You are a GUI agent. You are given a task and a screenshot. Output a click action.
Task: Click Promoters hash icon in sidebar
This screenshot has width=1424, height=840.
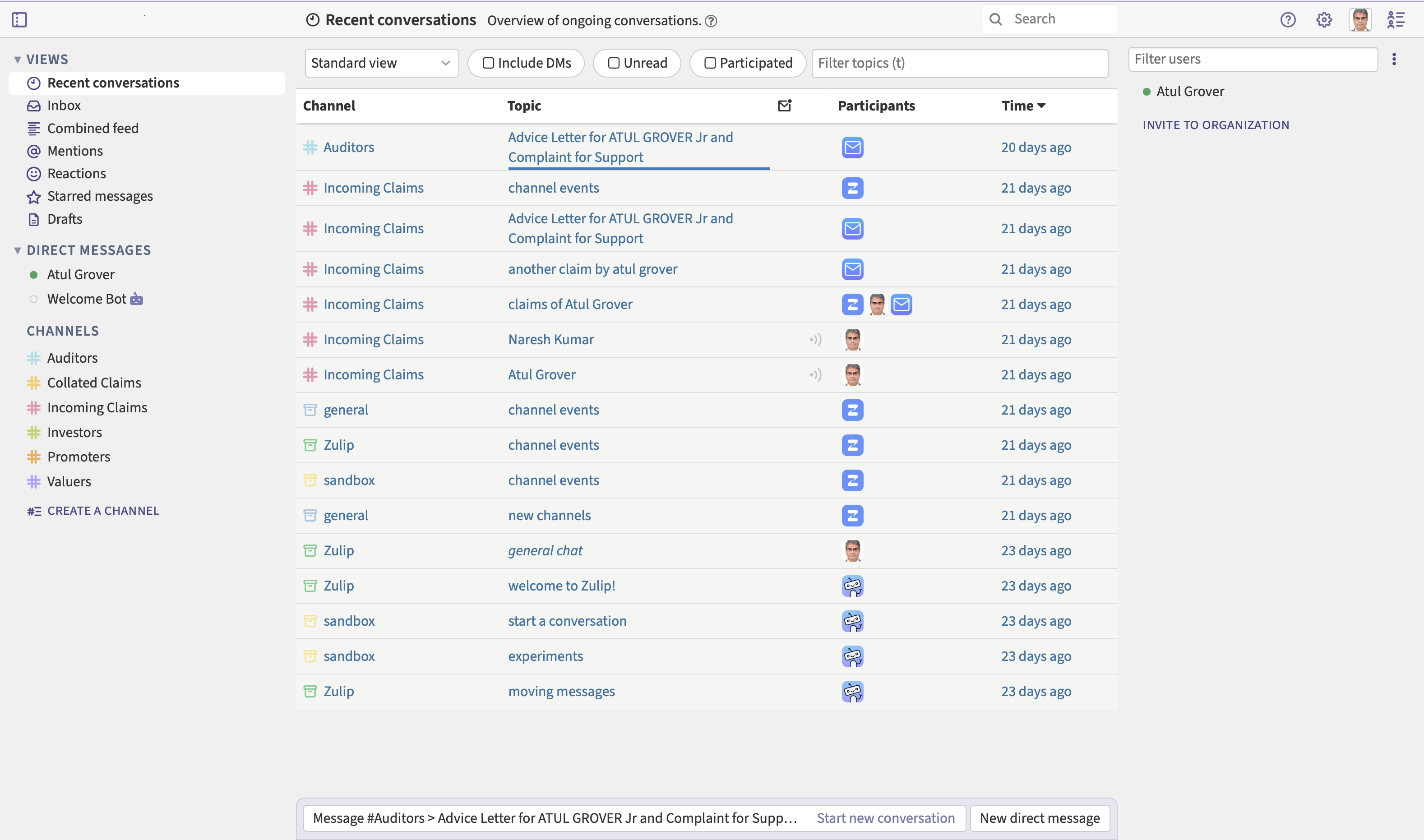34,457
